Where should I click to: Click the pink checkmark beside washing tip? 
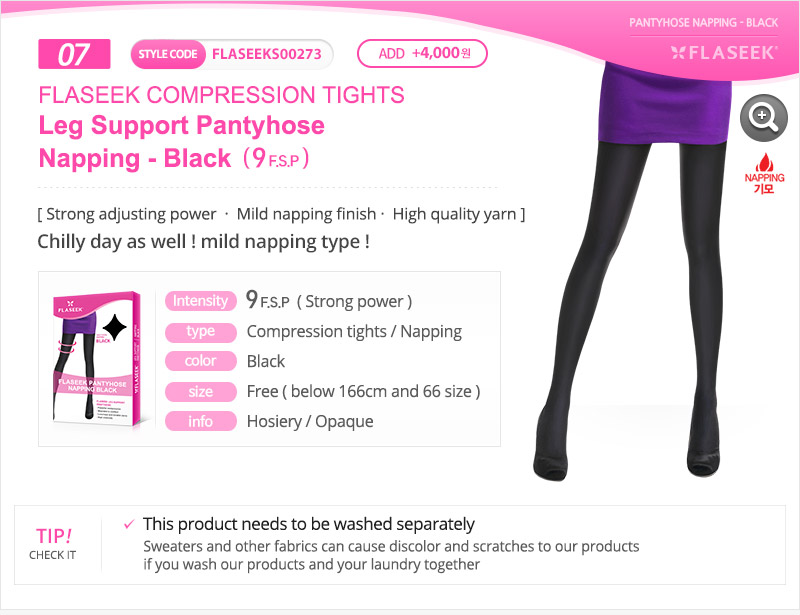pos(129,524)
